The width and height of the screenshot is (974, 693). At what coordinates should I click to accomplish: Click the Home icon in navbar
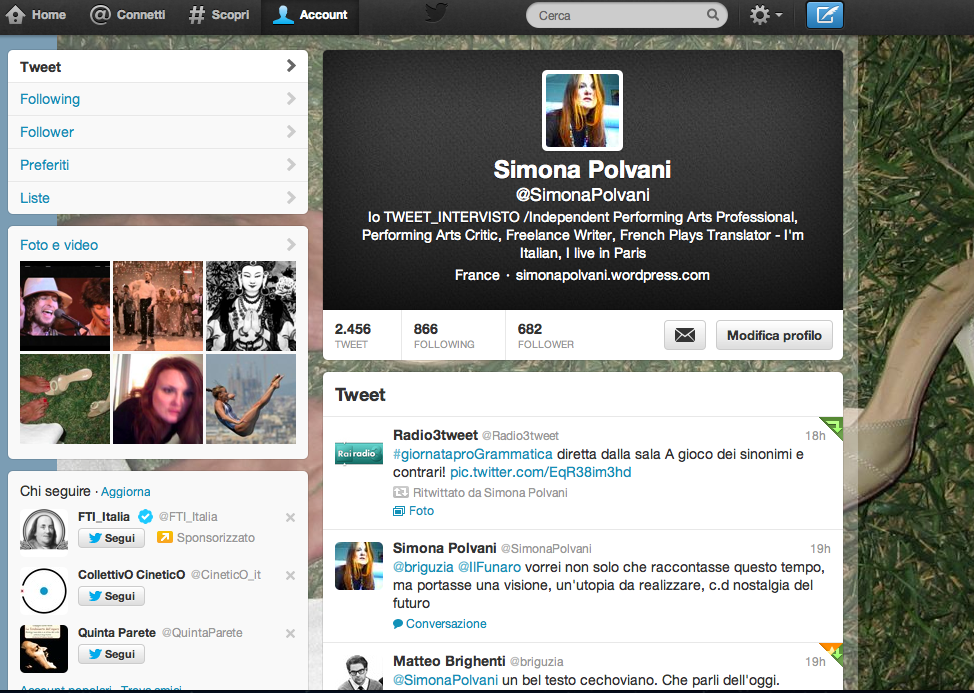point(16,15)
